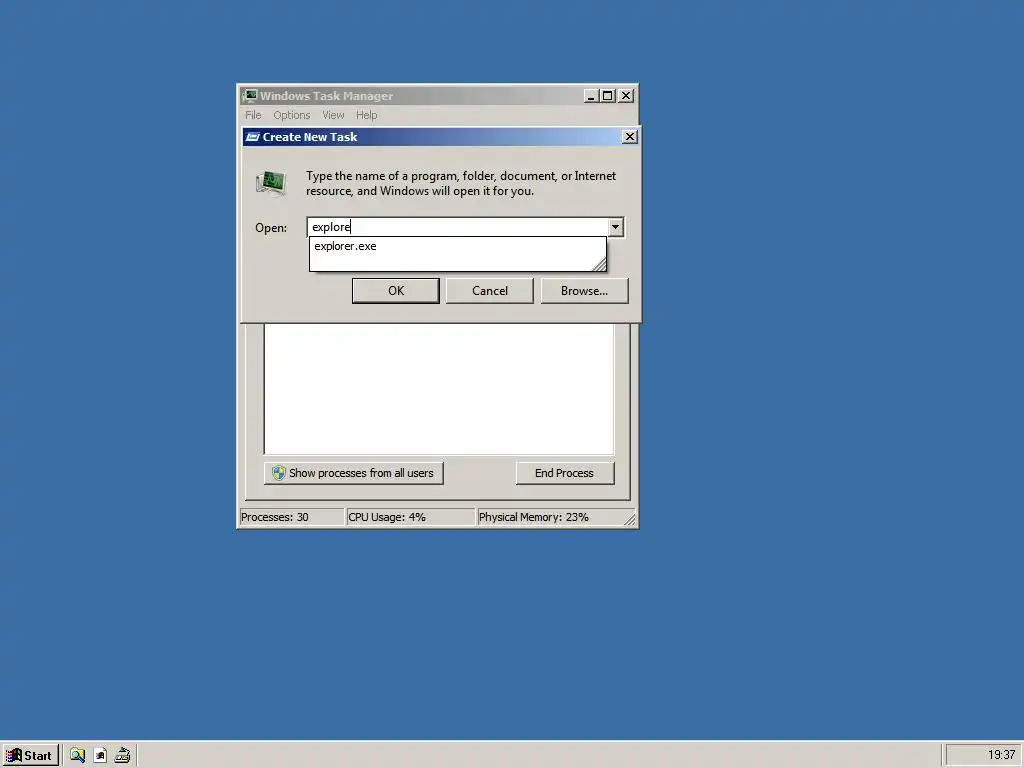Click OK in Create New Task dialog
Viewport: 1024px width, 768px height.
[395, 291]
